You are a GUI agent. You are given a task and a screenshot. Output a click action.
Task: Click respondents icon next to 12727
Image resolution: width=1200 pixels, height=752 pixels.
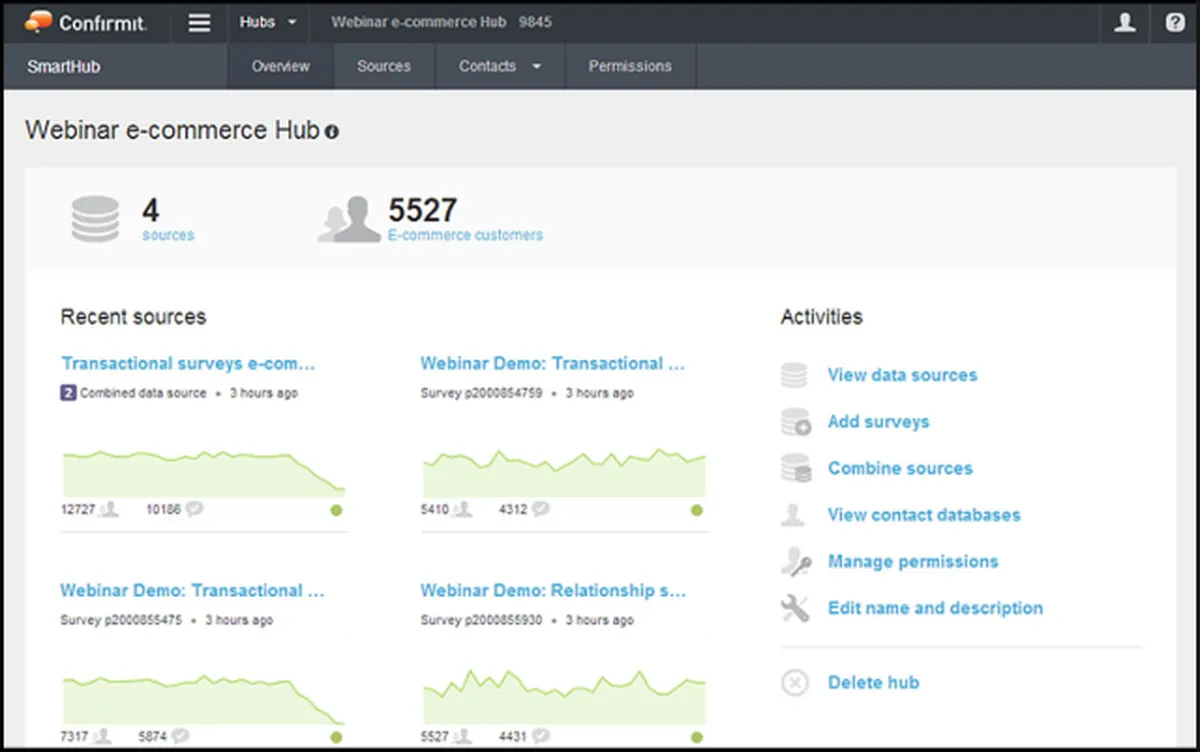click(109, 509)
